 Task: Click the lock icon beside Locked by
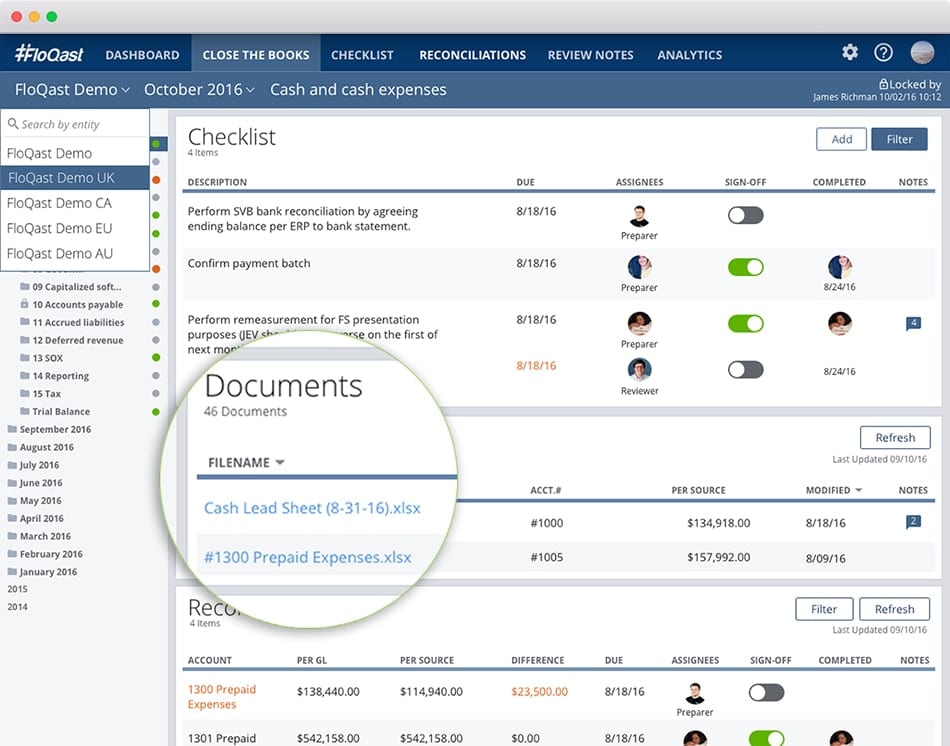pyautogui.click(x=883, y=84)
